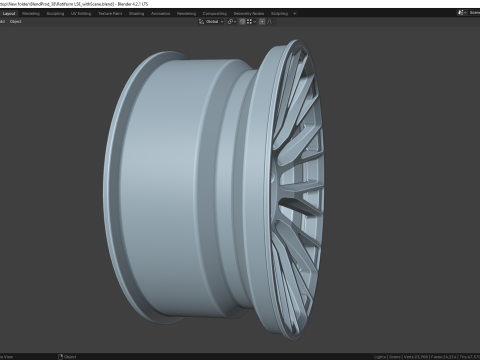Viewport: 480px width, 360px height.
Task: Open the first Sculpting workspace tab
Action: click(55, 14)
